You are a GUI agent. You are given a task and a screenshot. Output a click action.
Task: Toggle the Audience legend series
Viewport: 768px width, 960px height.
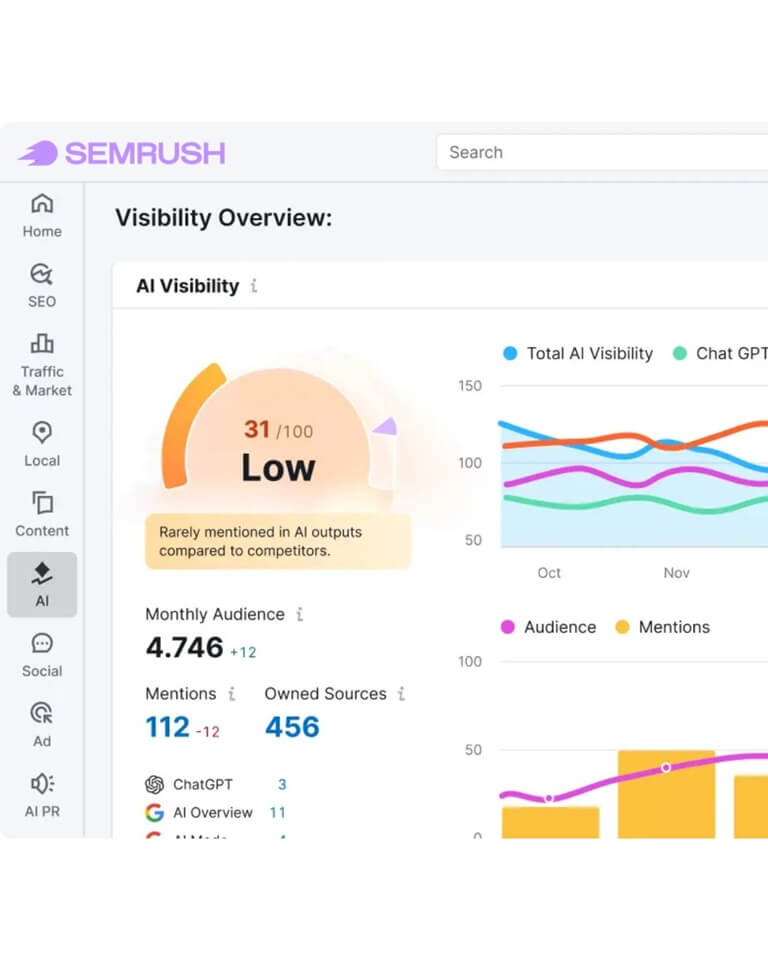(548, 627)
